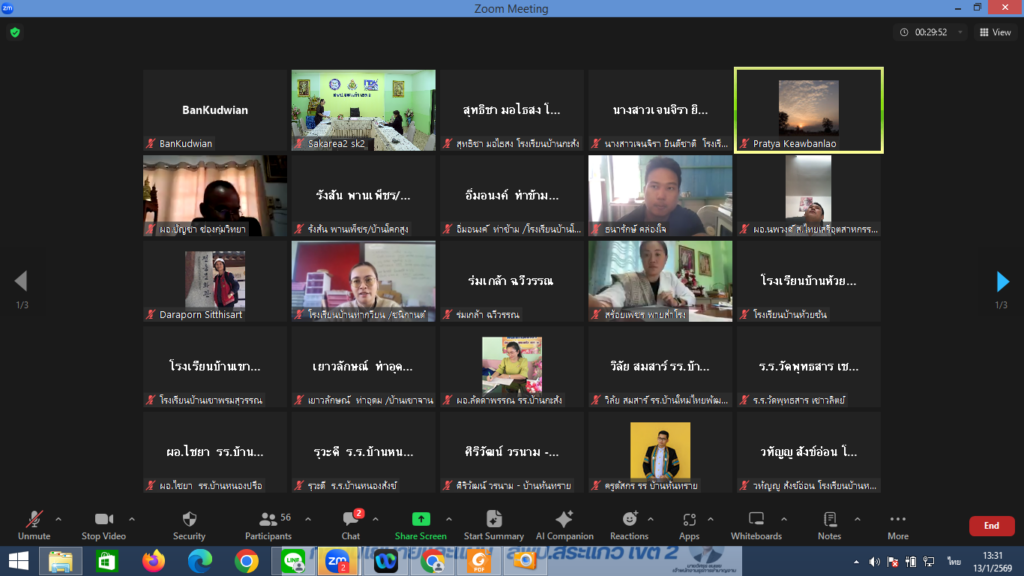The height and width of the screenshot is (576, 1024).
Task: Open the View layout menu
Action: click(995, 32)
